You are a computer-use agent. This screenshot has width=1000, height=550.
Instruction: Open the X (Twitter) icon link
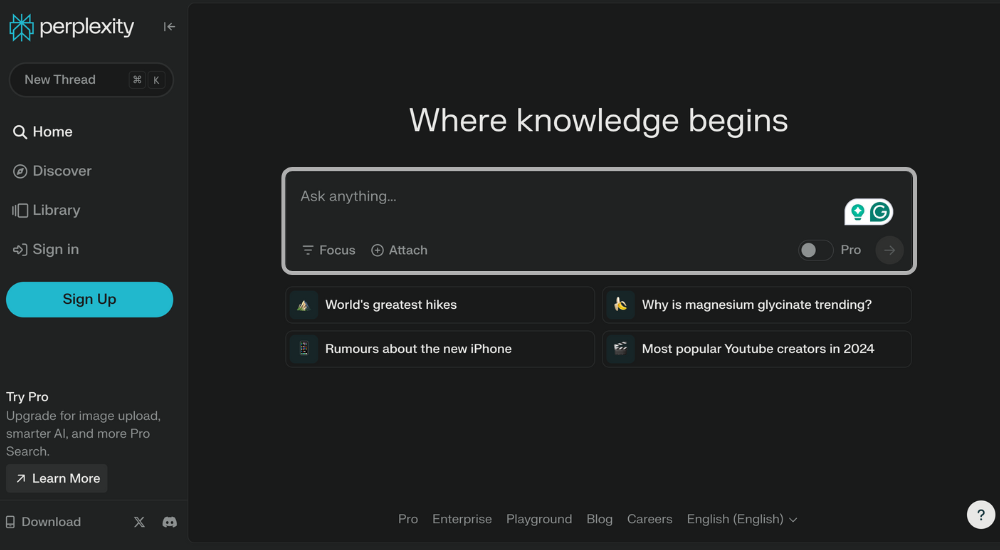[139, 522]
